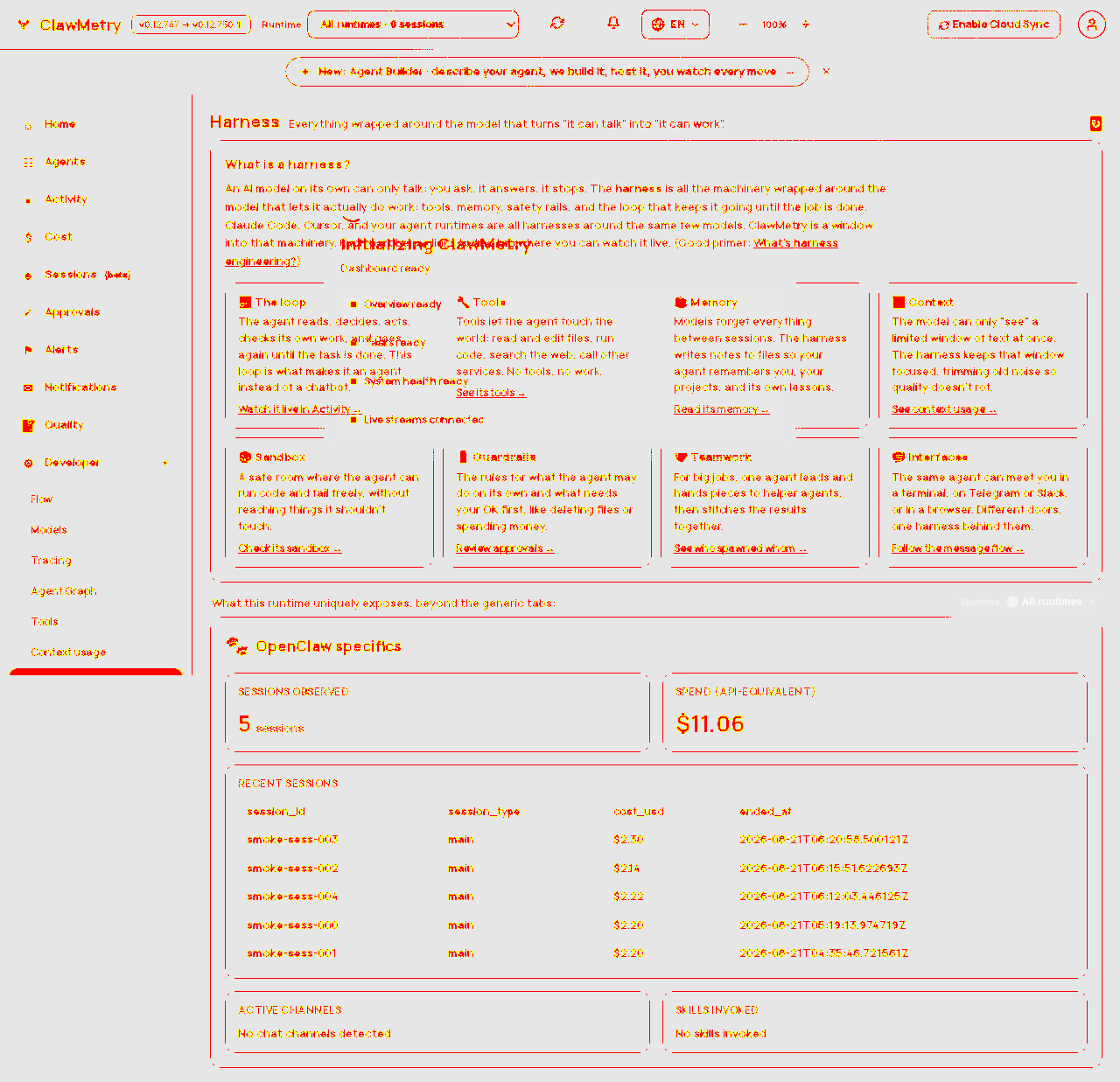Collapse the Developer section arrow
This screenshot has width=1120, height=1082.
click(164, 464)
